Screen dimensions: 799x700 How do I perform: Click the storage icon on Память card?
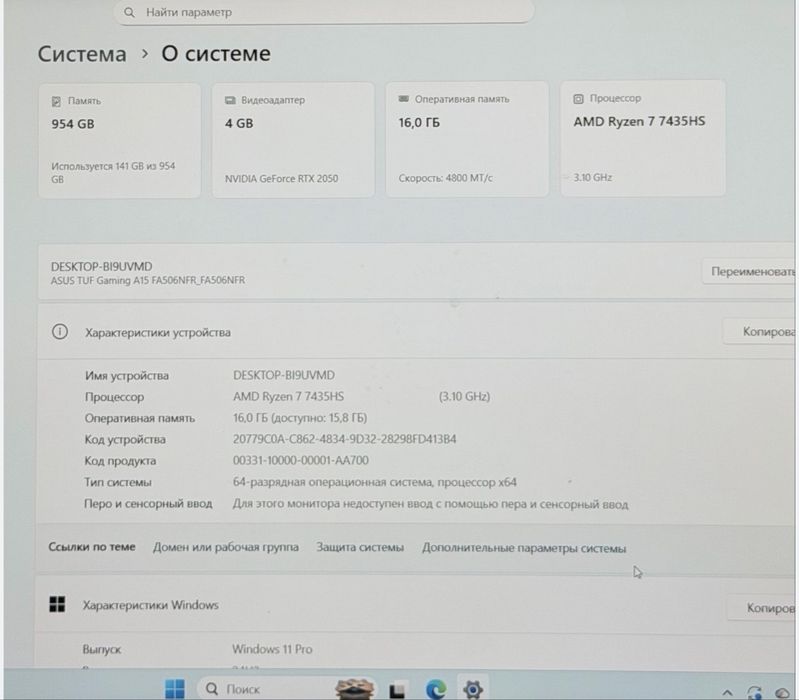tap(56, 101)
